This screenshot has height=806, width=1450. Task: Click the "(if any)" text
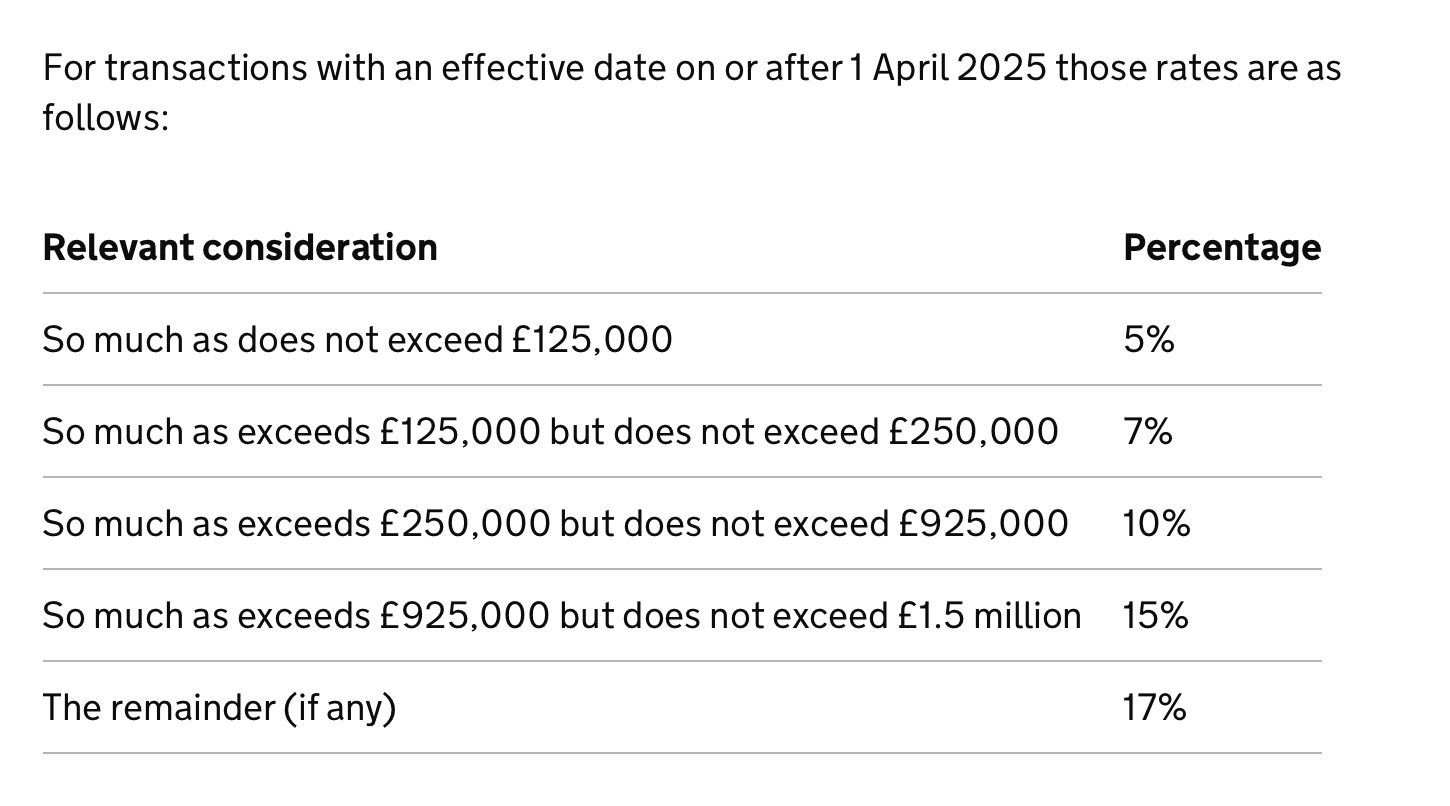pos(340,708)
